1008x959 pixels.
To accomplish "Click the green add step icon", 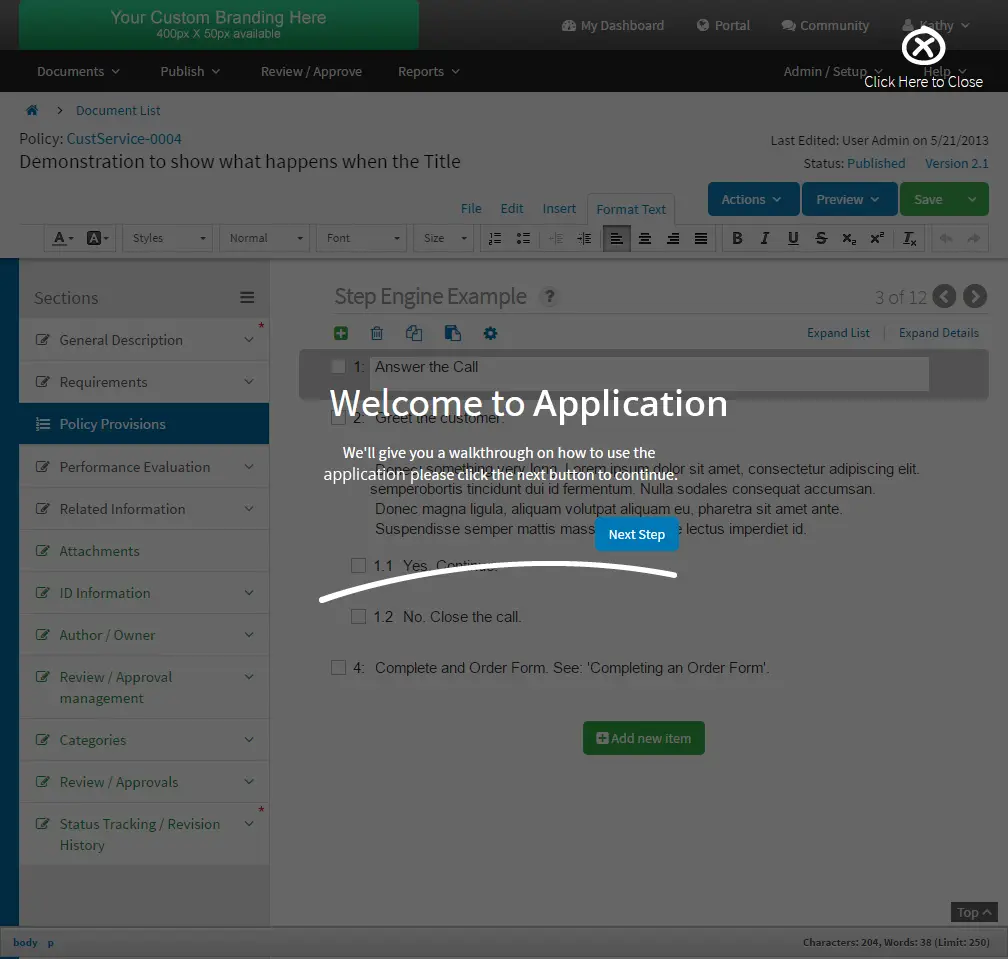I will pos(341,333).
